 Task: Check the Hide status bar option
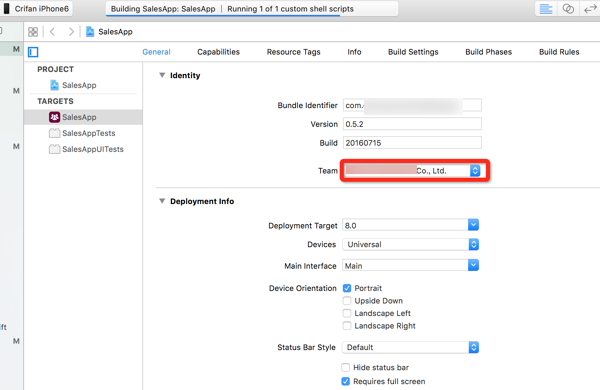coord(346,367)
